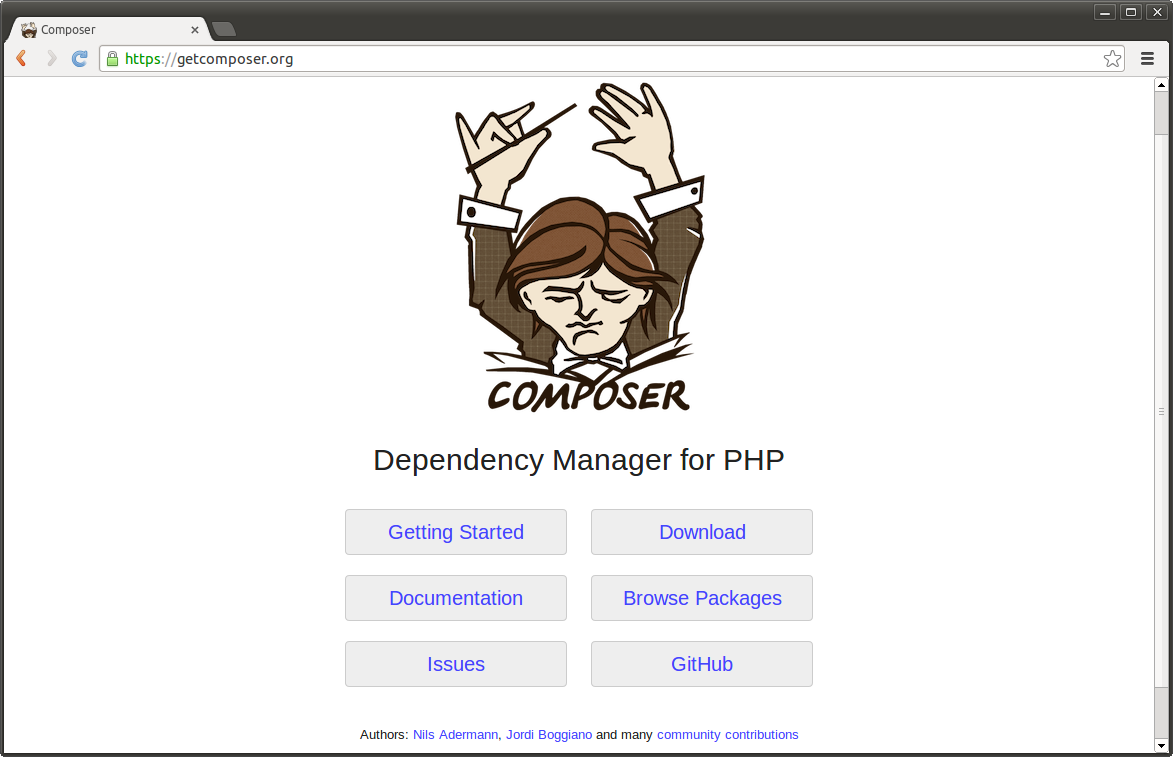Open the Chrome hamburger menu
This screenshot has width=1173, height=757.
tap(1147, 58)
